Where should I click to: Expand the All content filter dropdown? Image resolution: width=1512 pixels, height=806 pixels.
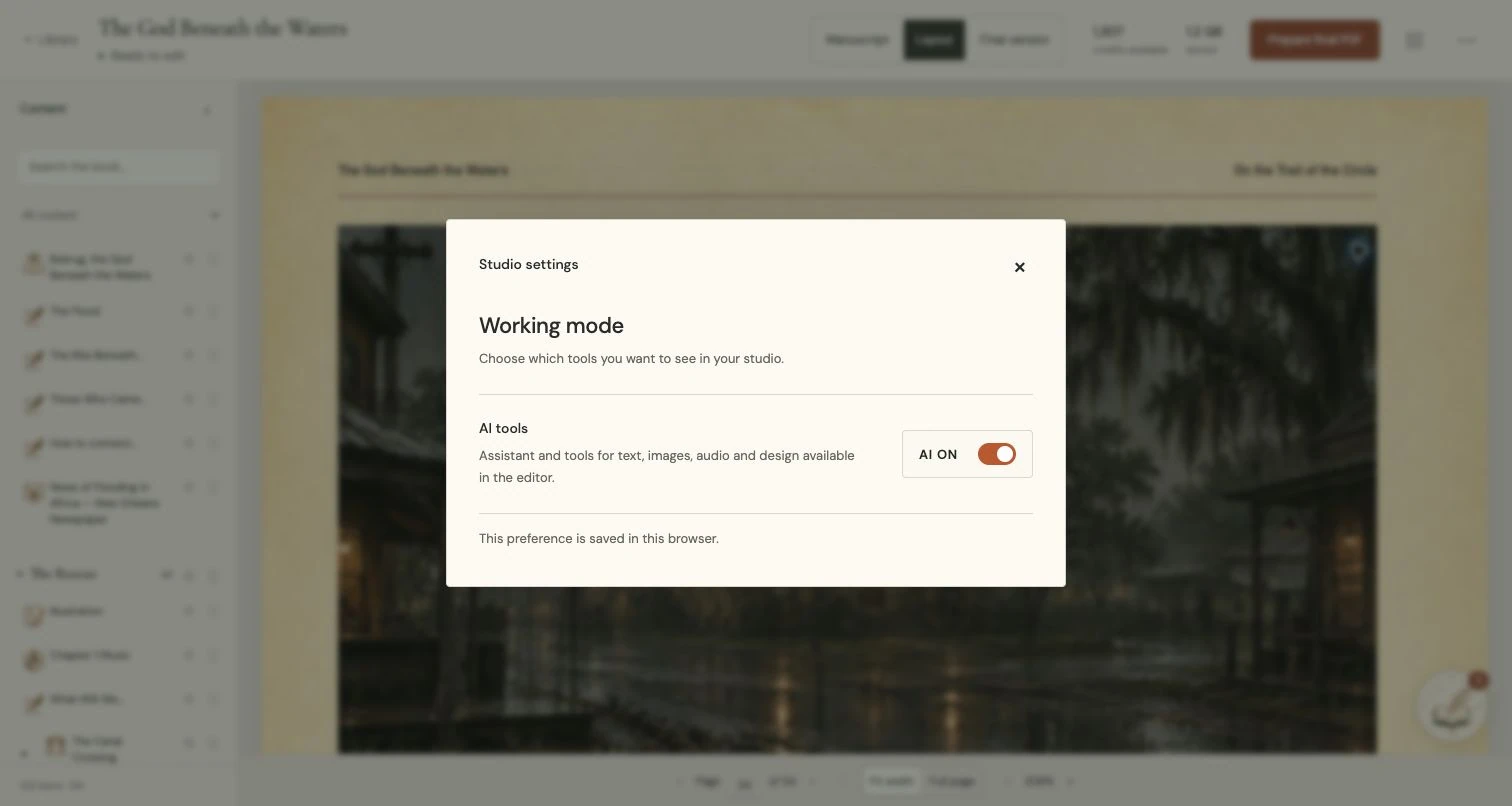point(120,215)
